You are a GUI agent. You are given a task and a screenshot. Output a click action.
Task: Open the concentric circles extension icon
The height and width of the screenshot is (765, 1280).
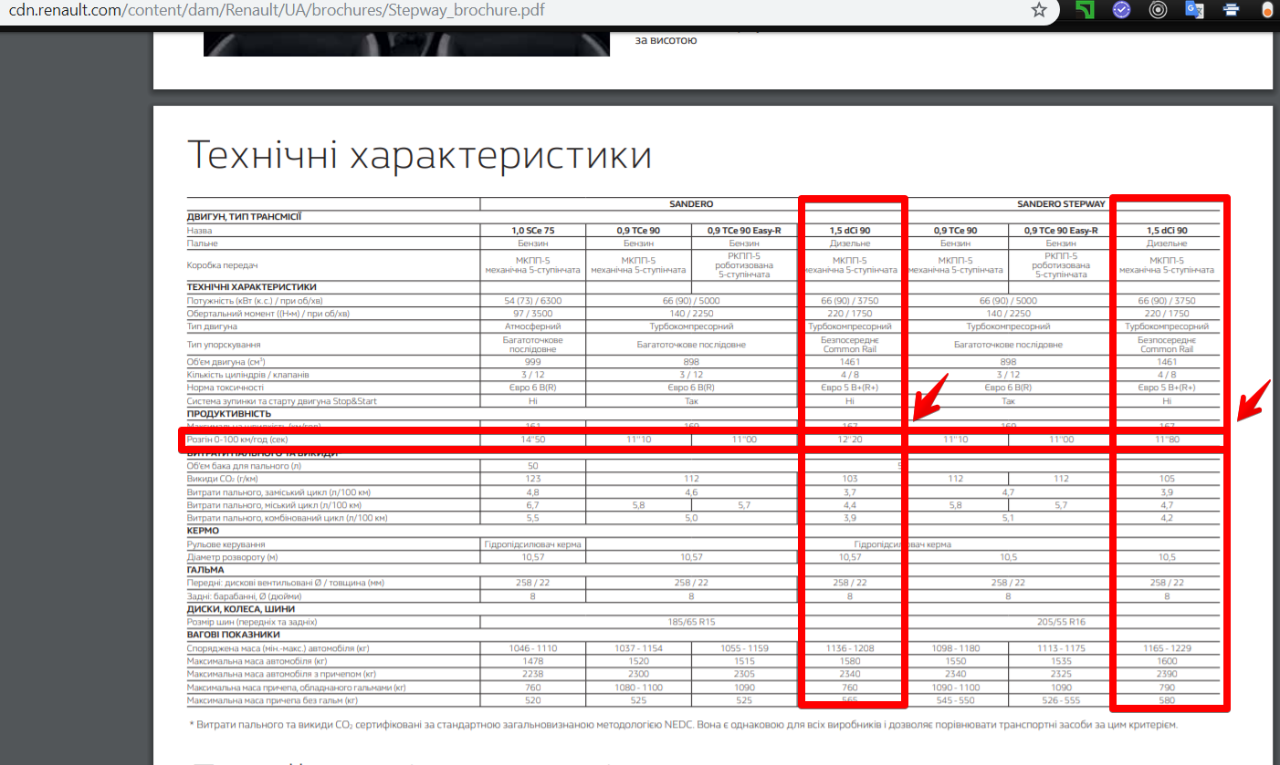1158,10
